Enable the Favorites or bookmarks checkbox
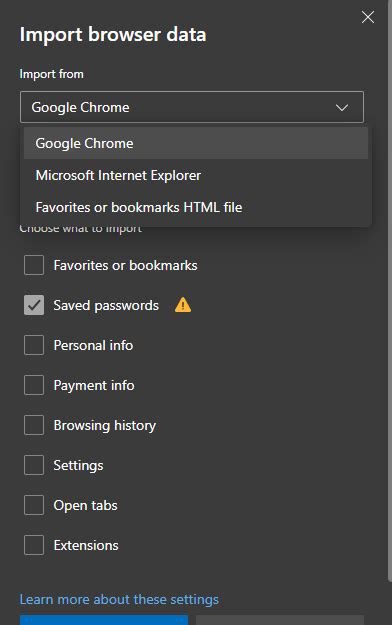392x625 pixels. [34, 265]
